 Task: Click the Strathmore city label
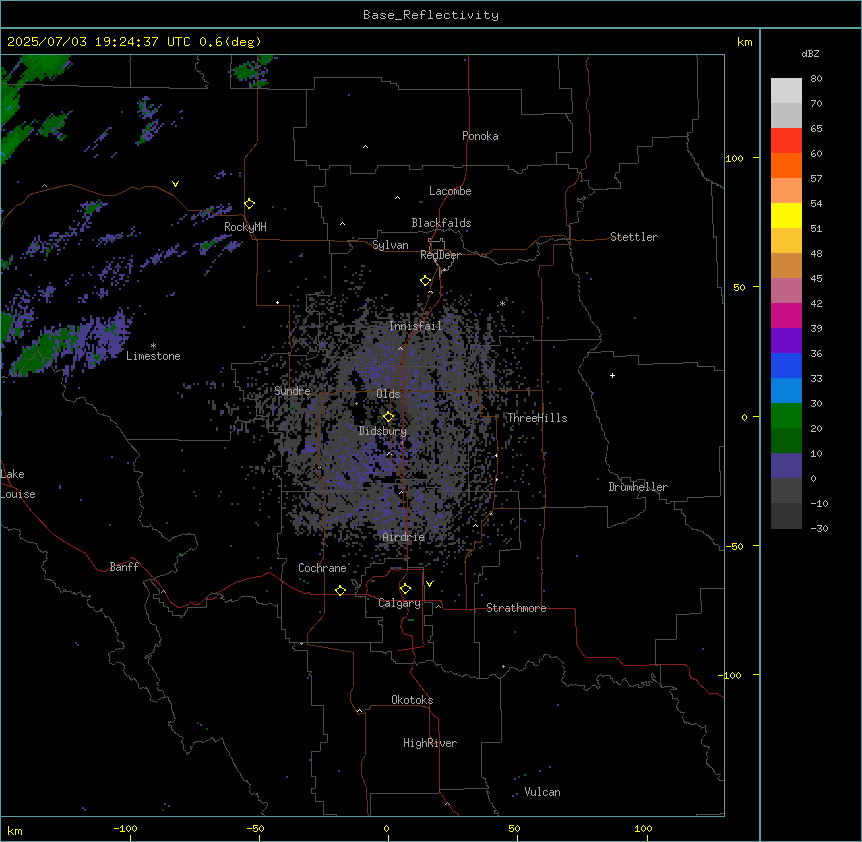(516, 608)
